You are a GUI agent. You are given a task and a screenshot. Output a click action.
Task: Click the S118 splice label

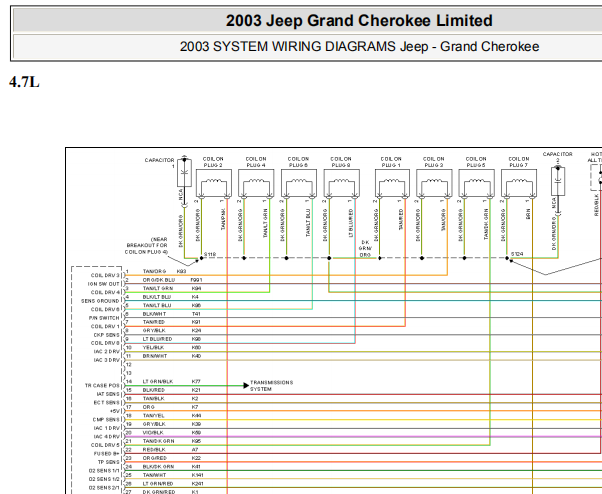click(x=210, y=254)
